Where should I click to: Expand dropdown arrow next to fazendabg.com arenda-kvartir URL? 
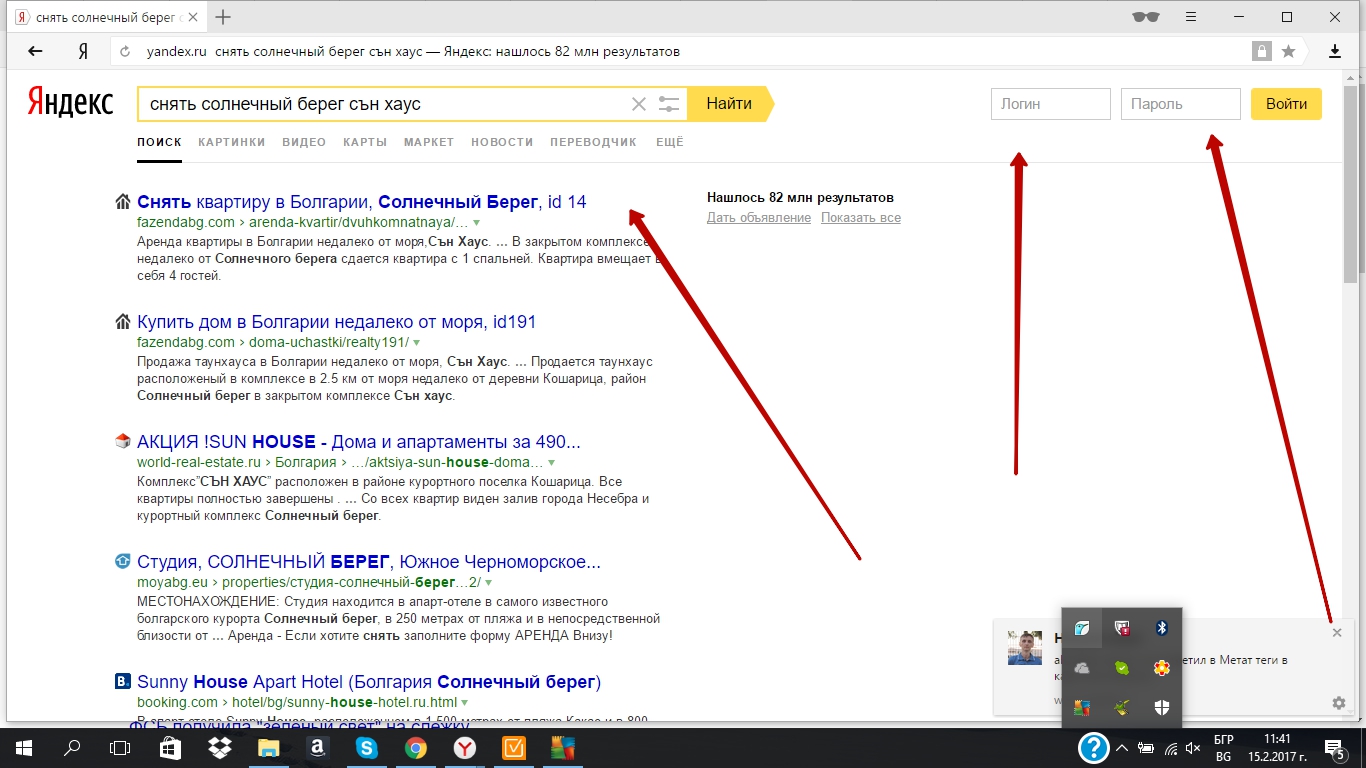point(477,222)
